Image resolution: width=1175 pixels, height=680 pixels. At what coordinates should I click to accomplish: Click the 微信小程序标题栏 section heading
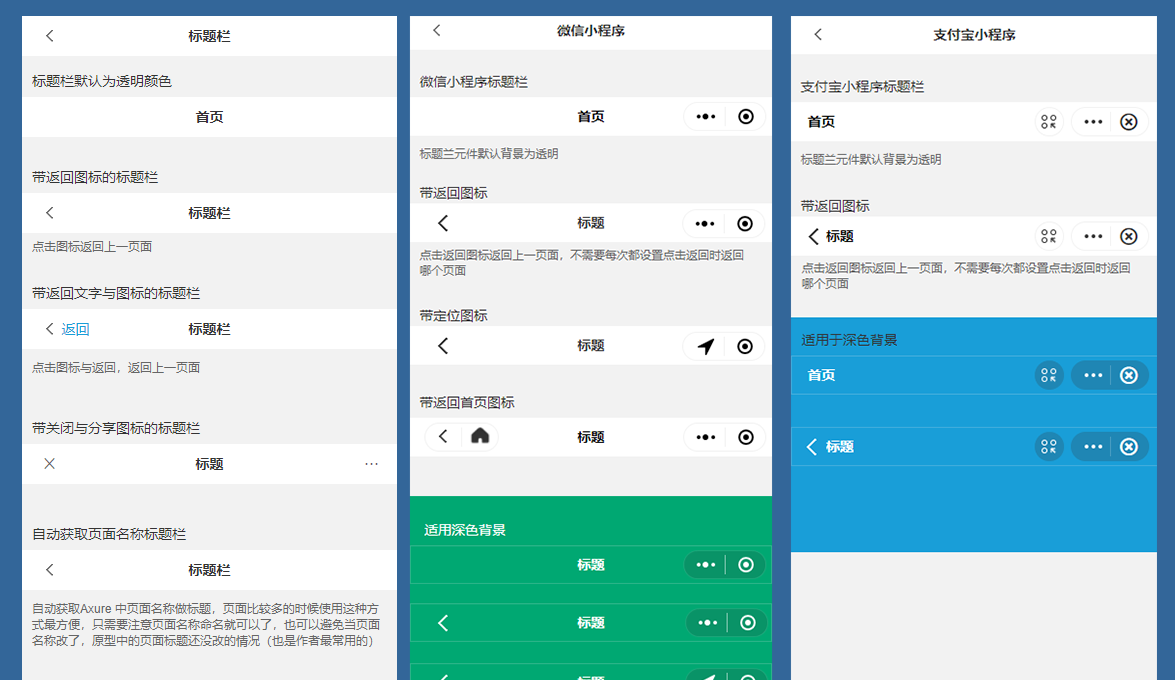pos(474,82)
